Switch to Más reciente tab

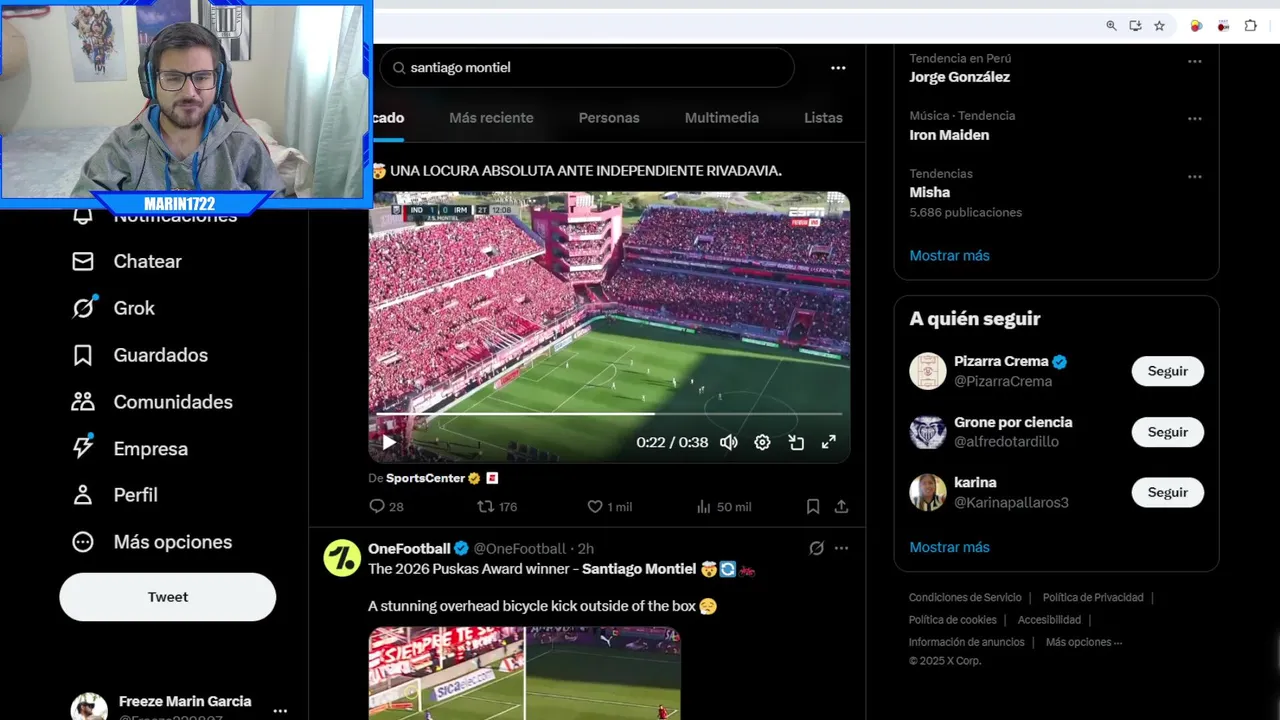click(491, 118)
